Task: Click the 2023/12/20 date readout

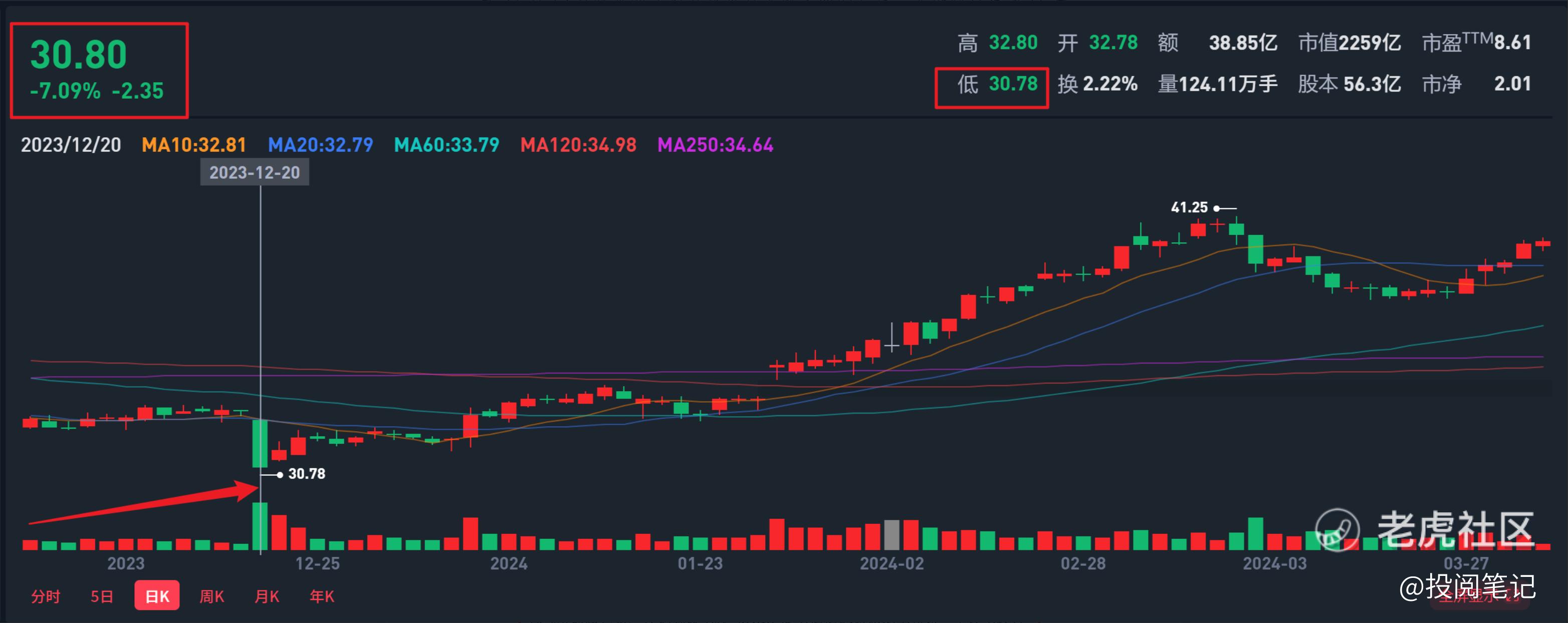Action: pyautogui.click(x=71, y=145)
